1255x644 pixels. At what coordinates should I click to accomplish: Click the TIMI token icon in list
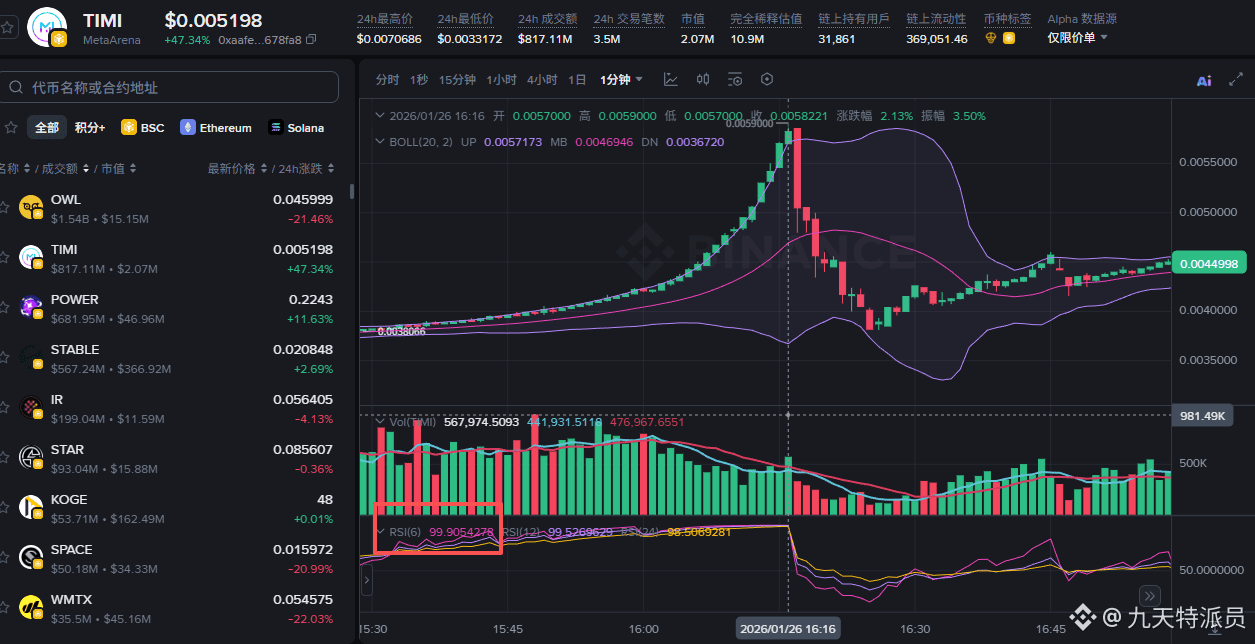click(31, 257)
